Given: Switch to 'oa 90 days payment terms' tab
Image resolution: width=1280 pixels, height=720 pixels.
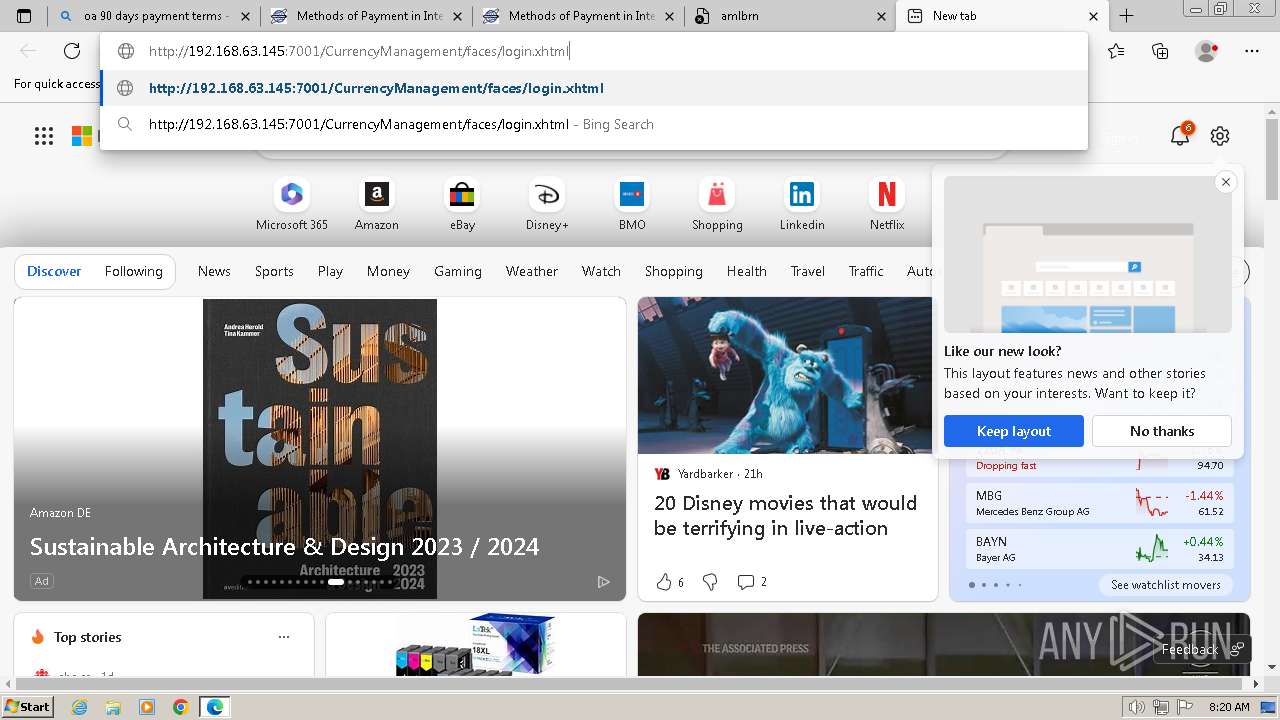Looking at the screenshot, I should coord(155,16).
